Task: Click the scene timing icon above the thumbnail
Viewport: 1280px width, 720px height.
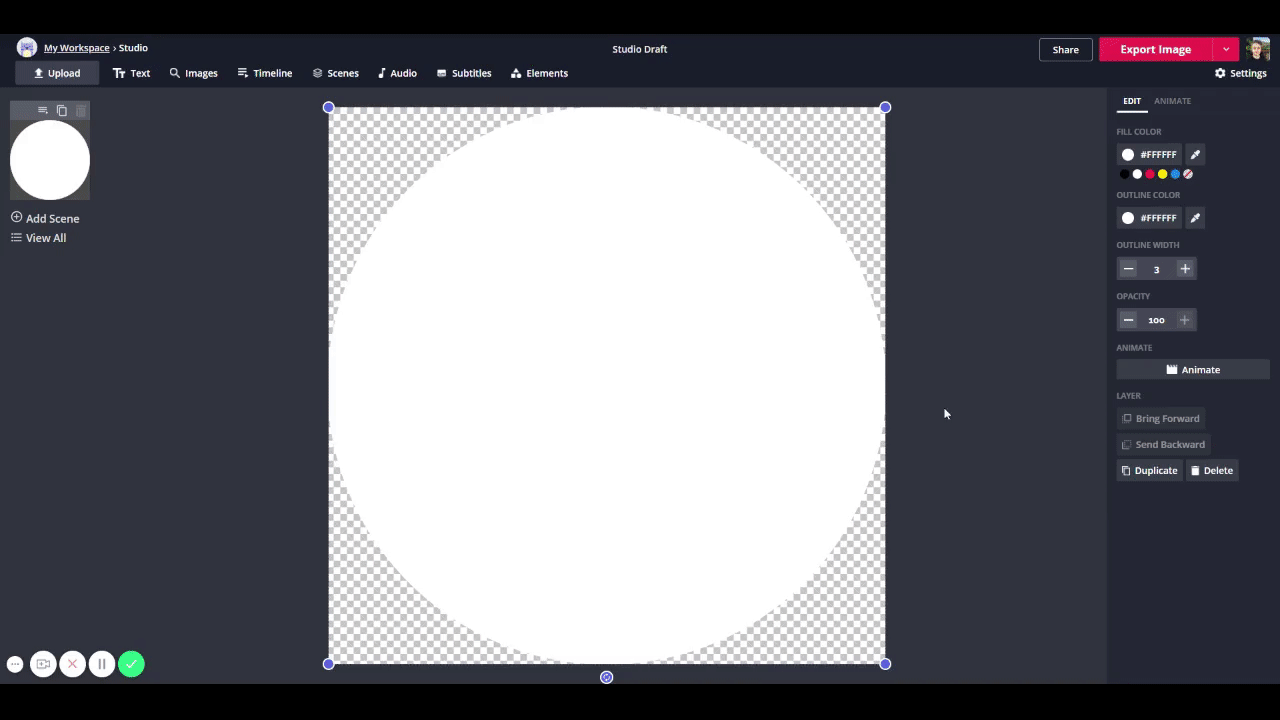Action: [42, 110]
